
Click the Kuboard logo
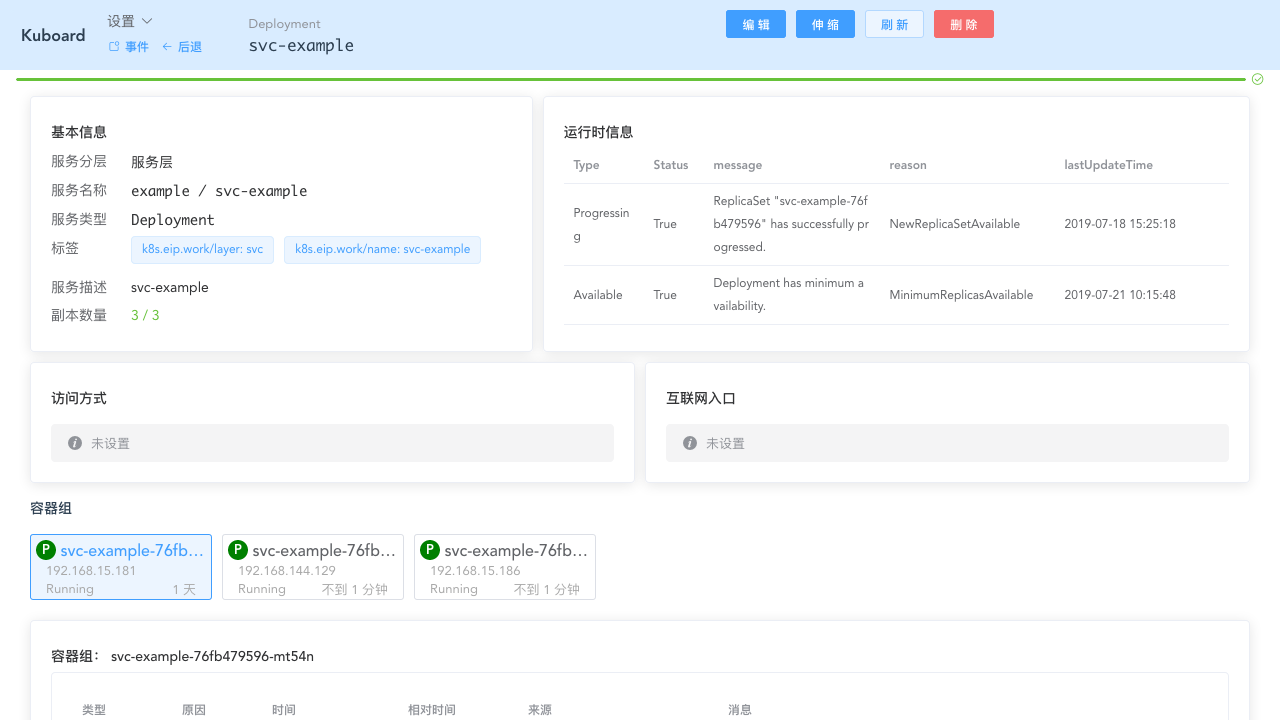(x=52, y=35)
